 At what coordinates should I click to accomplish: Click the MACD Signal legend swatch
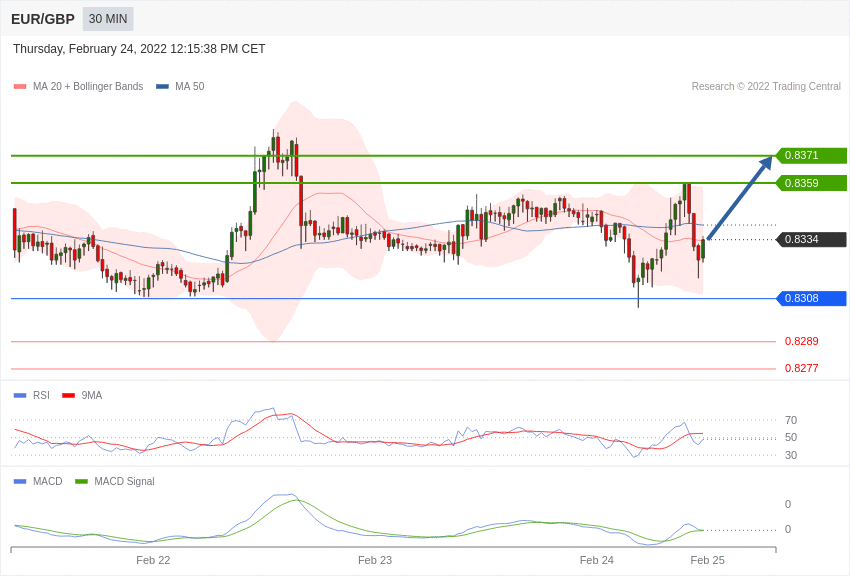pos(81,481)
